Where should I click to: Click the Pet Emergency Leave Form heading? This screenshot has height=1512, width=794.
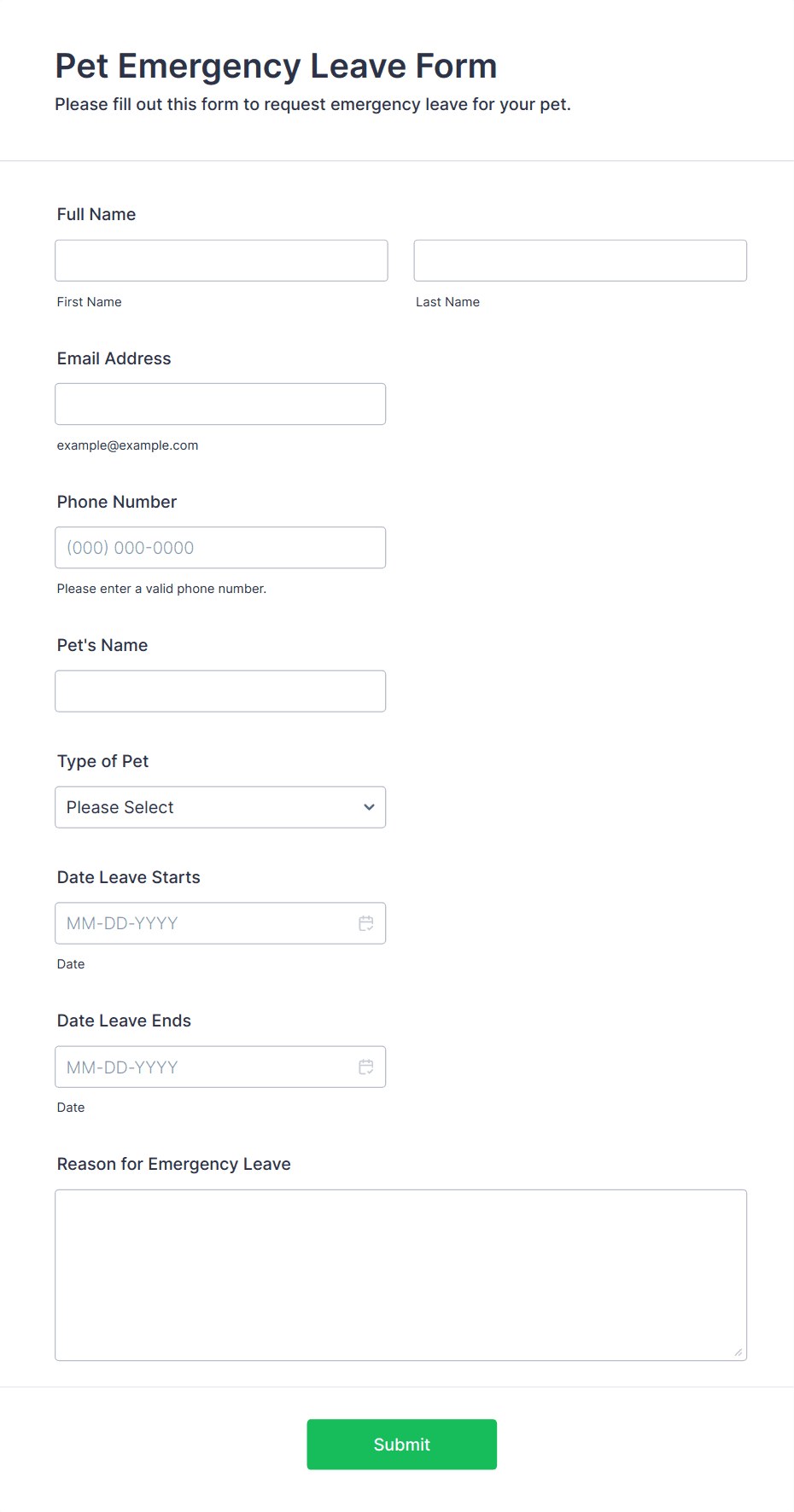276,66
